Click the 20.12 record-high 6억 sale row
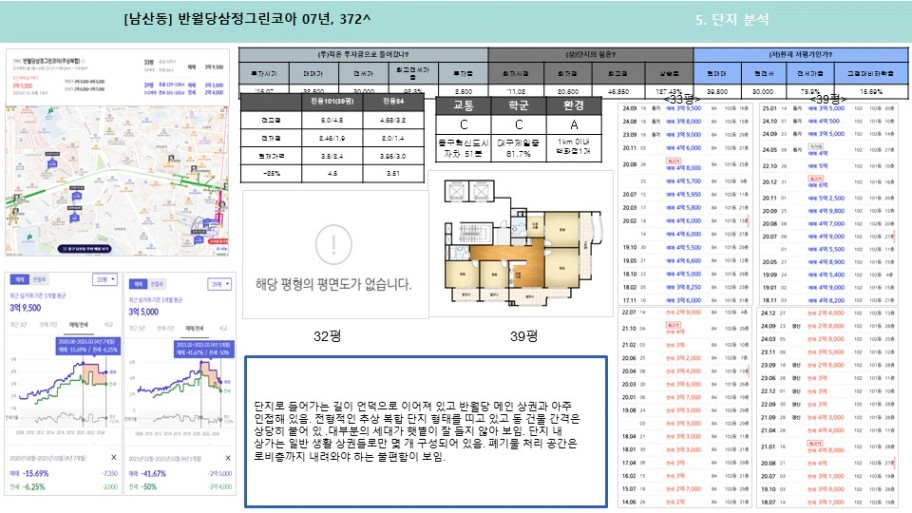Viewport: 912px width, 513px height. 829,181
